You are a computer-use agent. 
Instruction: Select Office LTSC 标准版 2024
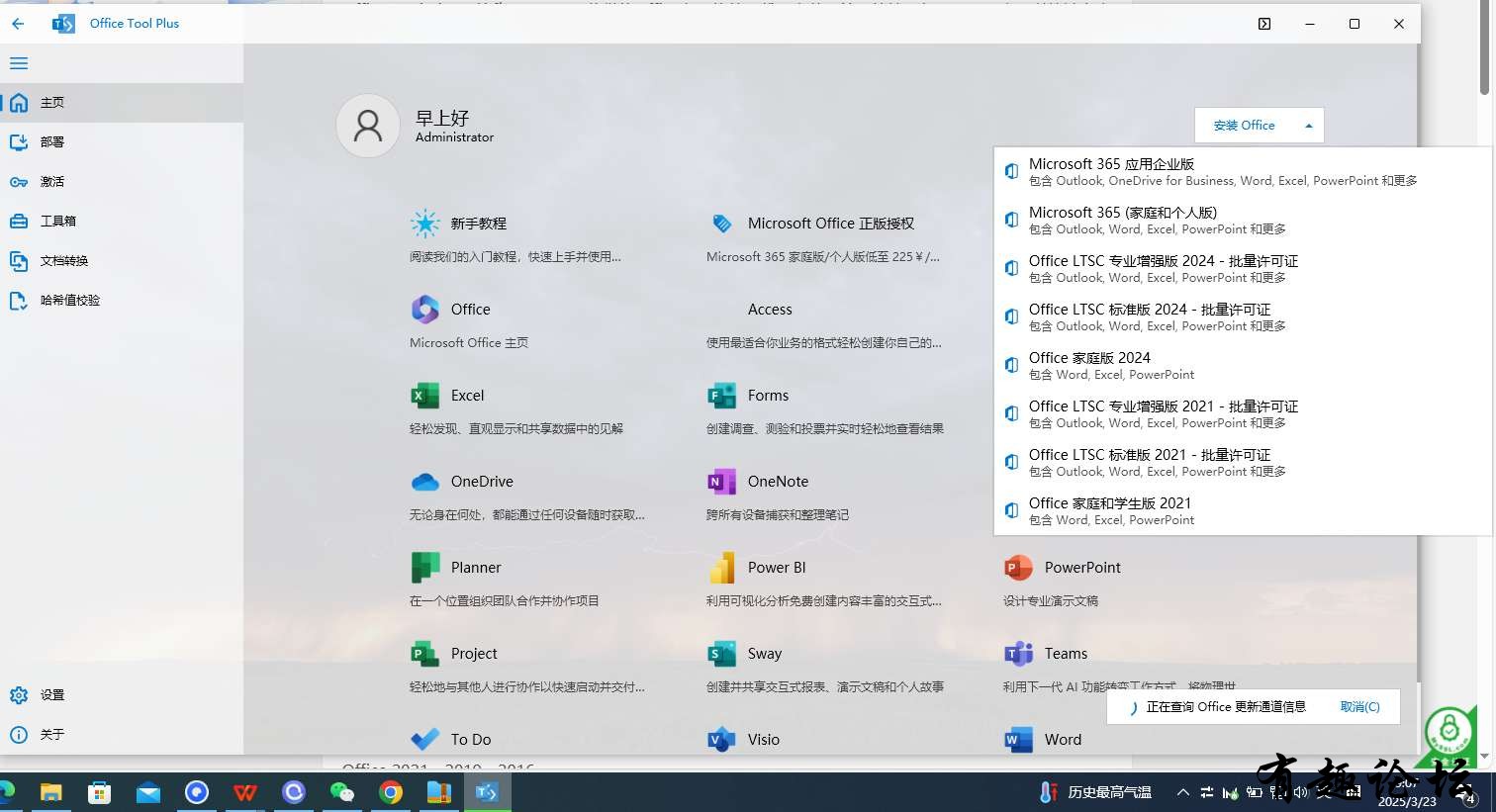point(1243,317)
